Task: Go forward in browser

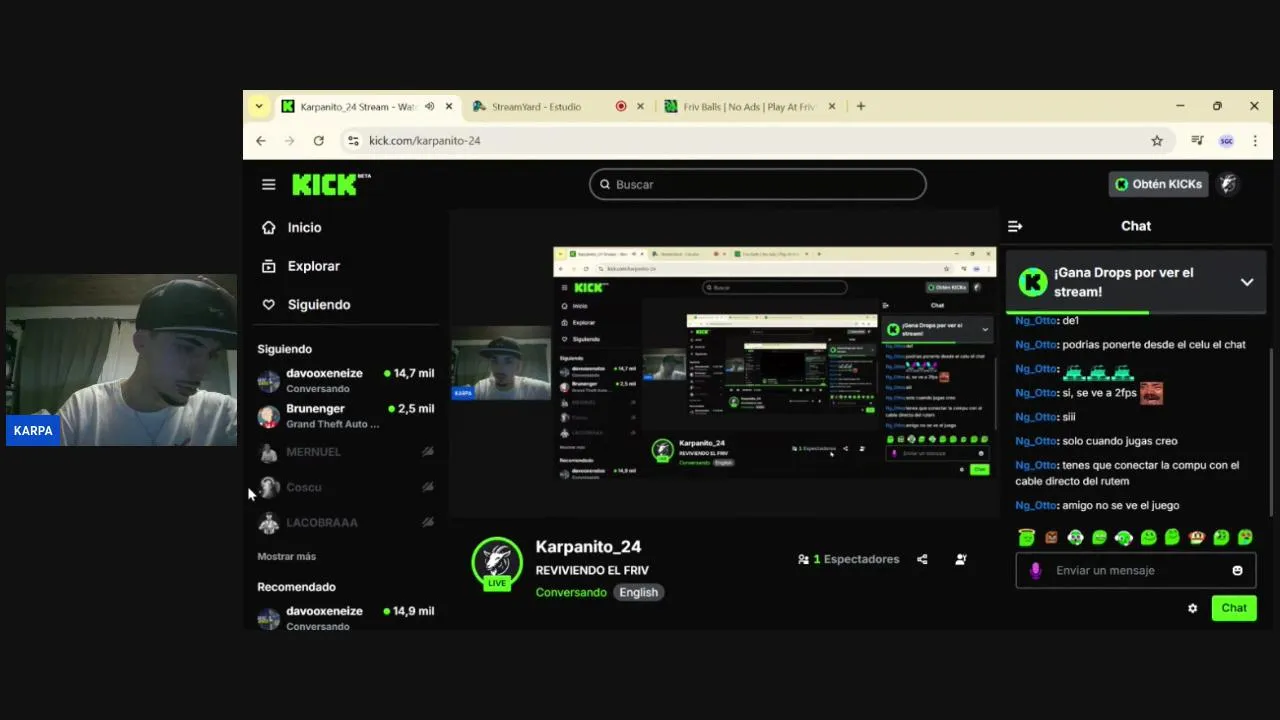Action: pos(290,141)
